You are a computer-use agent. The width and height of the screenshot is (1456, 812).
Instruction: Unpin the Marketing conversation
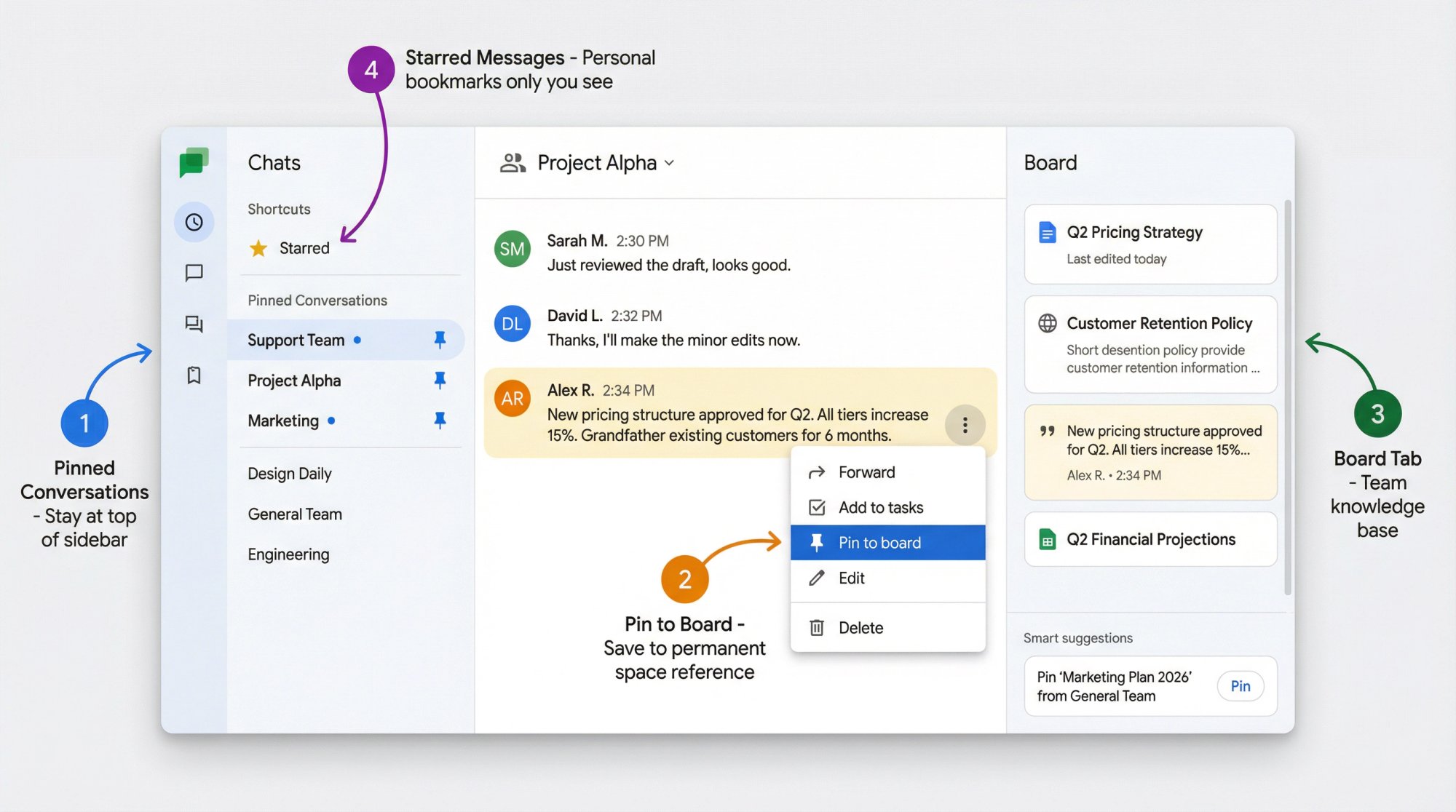[x=440, y=420]
